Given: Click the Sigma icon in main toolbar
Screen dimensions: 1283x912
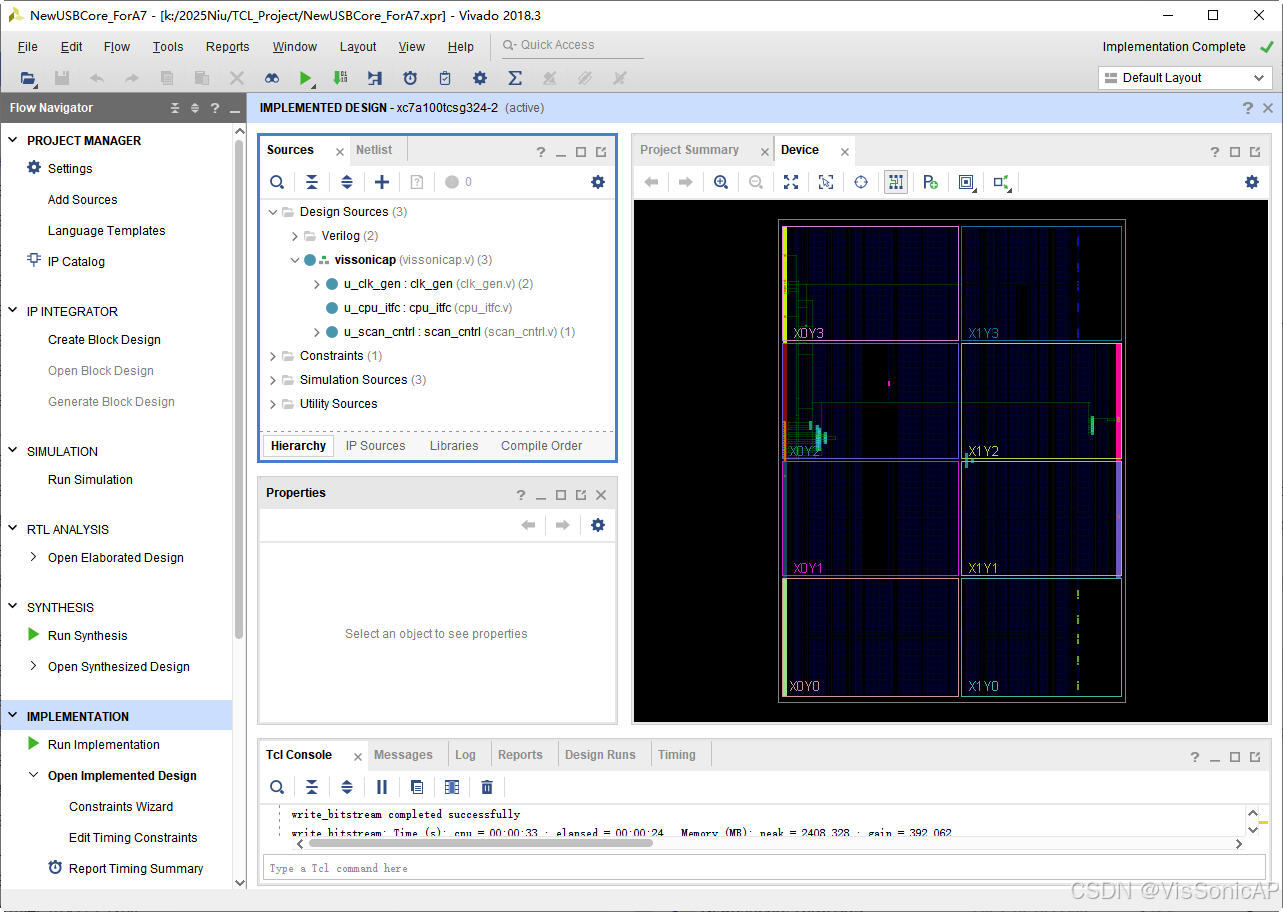Looking at the screenshot, I should point(515,78).
